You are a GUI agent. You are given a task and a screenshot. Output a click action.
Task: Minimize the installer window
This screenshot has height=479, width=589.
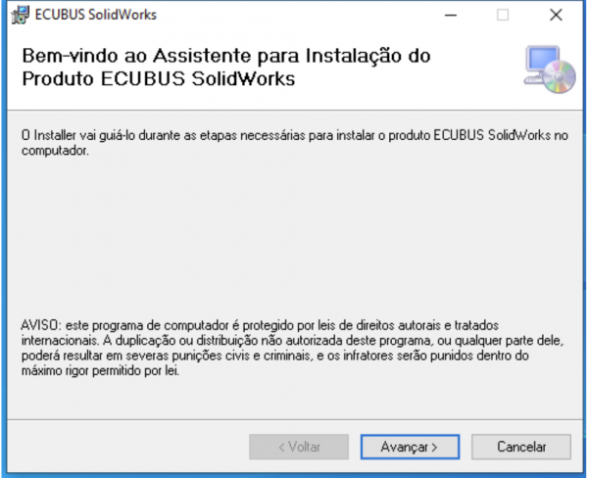pyautogui.click(x=451, y=15)
